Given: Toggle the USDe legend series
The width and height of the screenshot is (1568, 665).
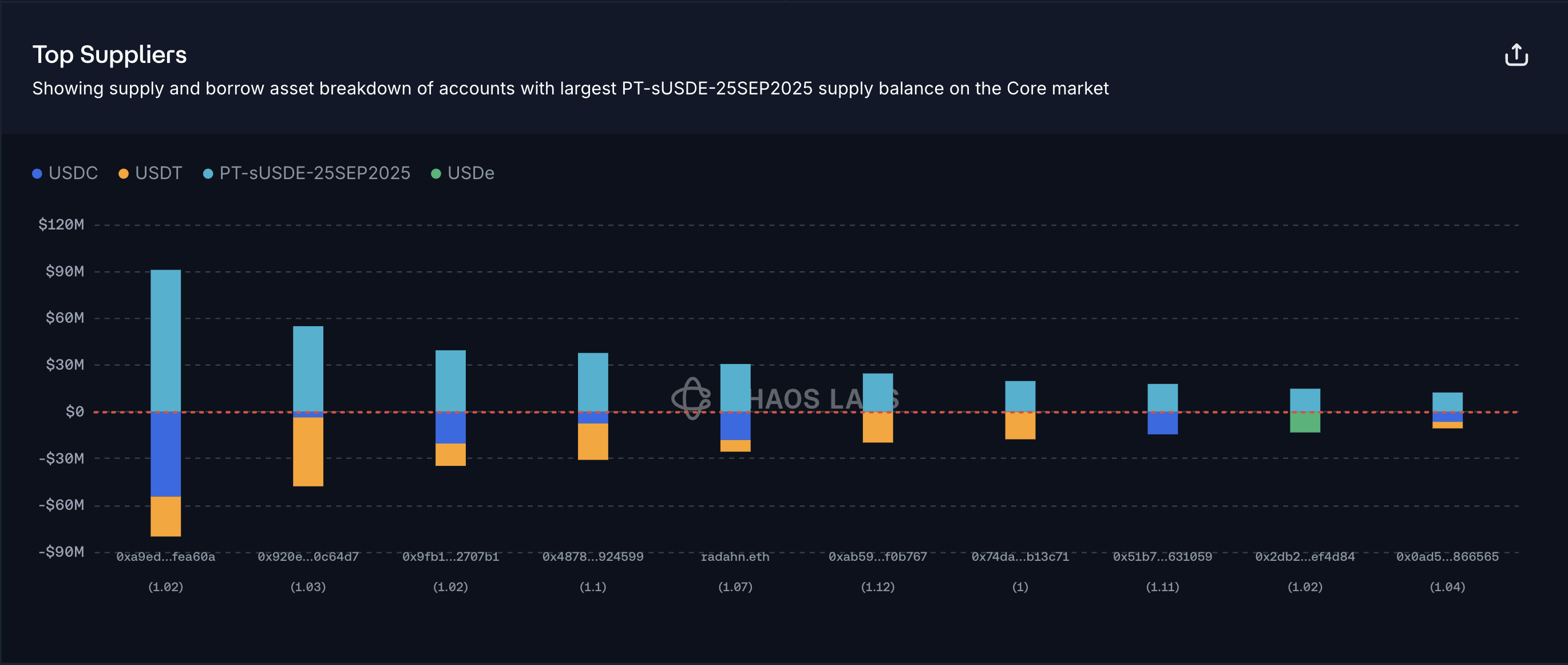Looking at the screenshot, I should [x=462, y=173].
